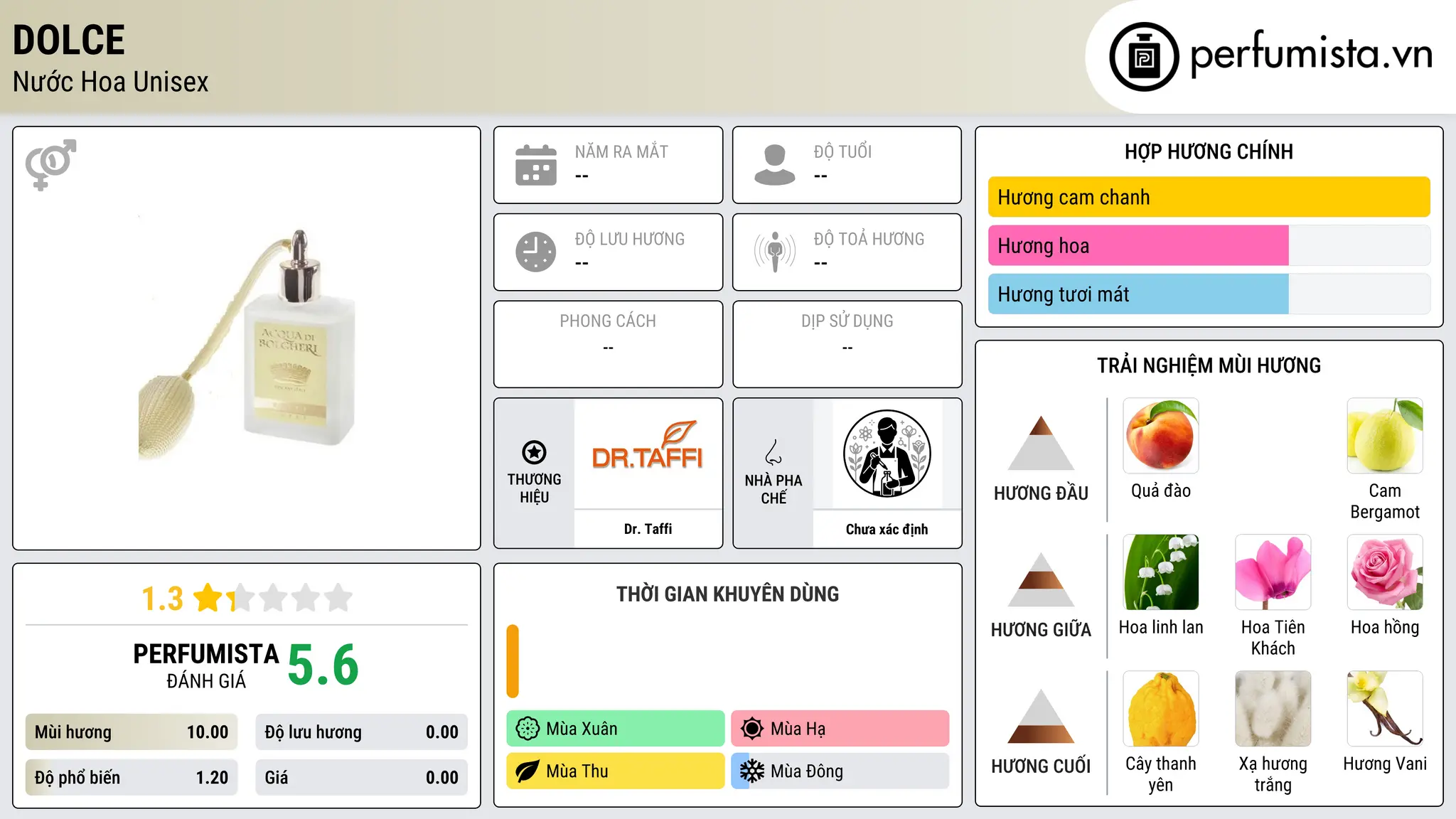
Task: Open the Hoa hồng note image
Action: click(1385, 572)
